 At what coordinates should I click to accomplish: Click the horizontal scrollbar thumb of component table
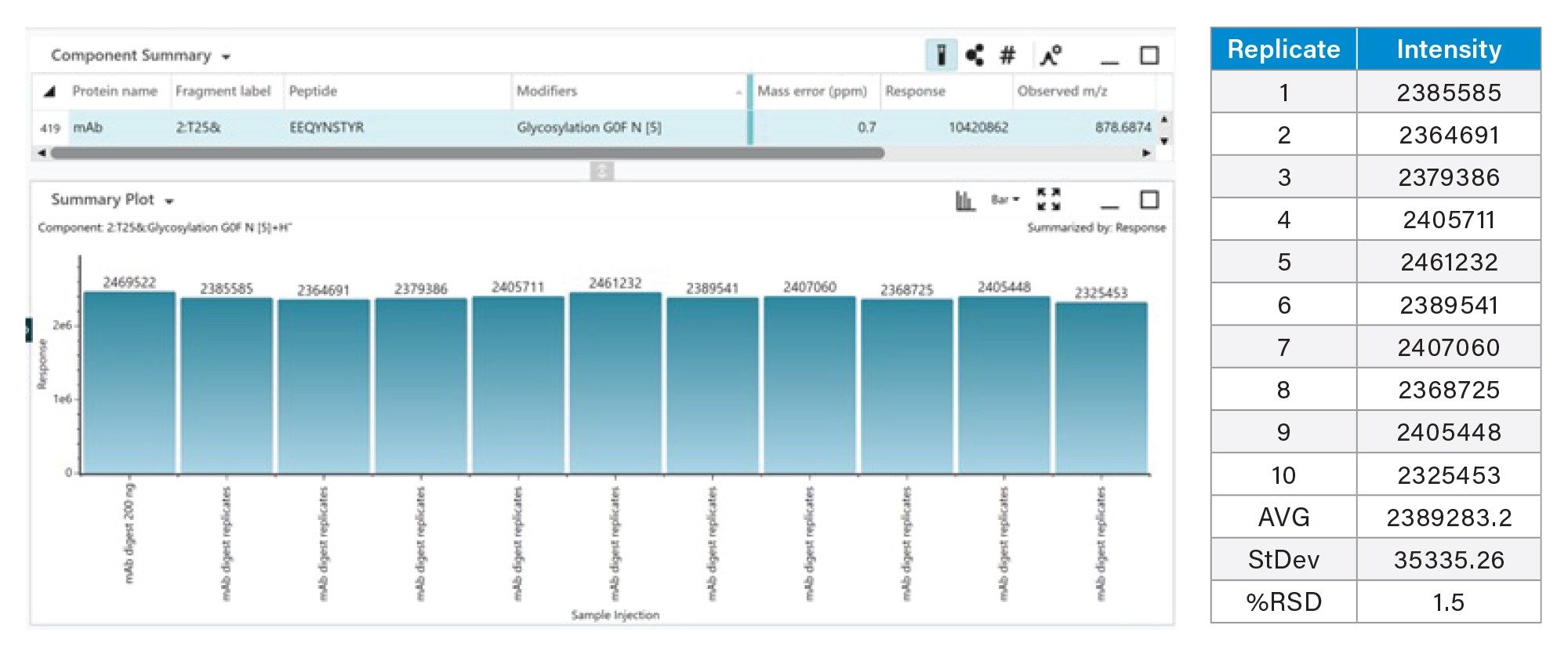click(468, 153)
